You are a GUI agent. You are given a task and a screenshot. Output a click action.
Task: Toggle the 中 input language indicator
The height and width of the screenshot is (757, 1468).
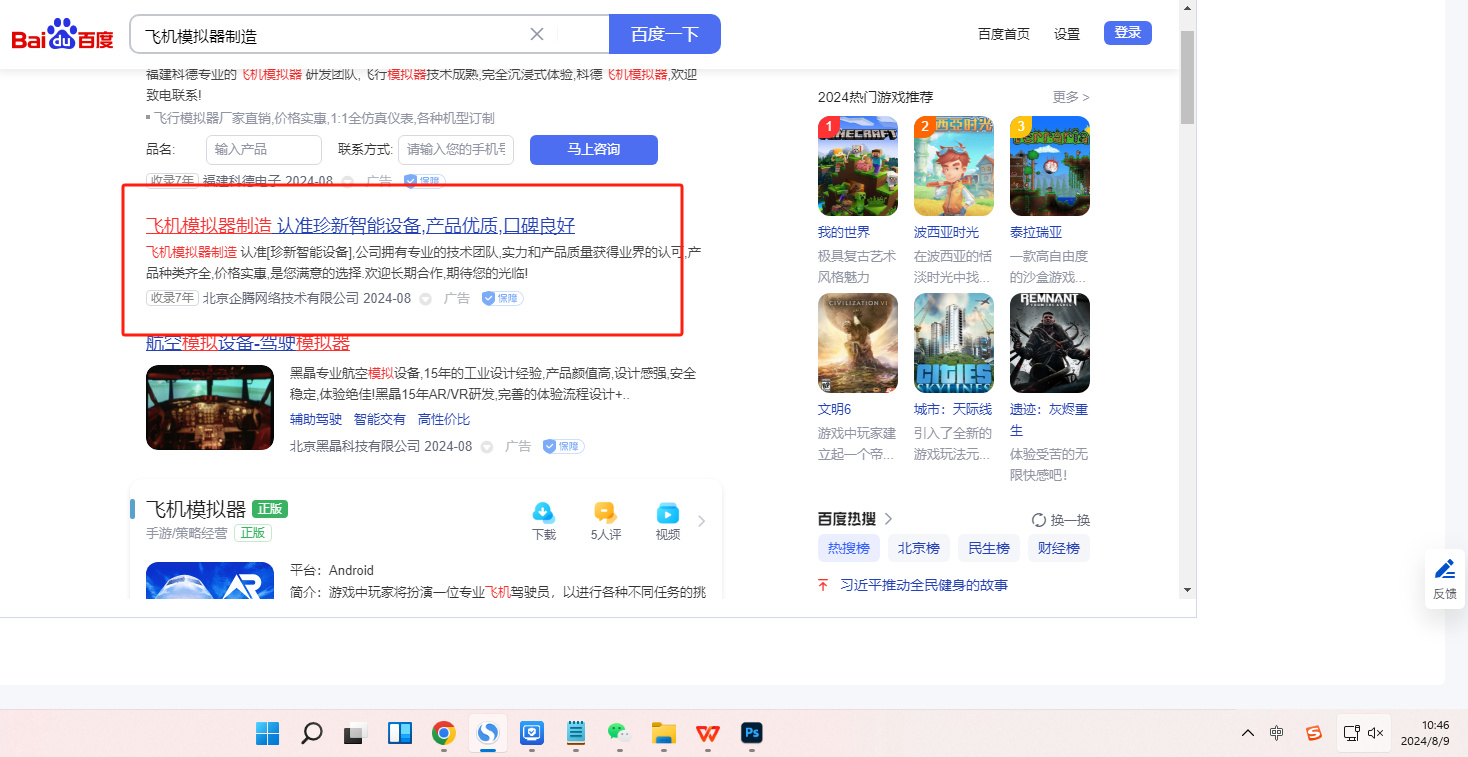1277,733
